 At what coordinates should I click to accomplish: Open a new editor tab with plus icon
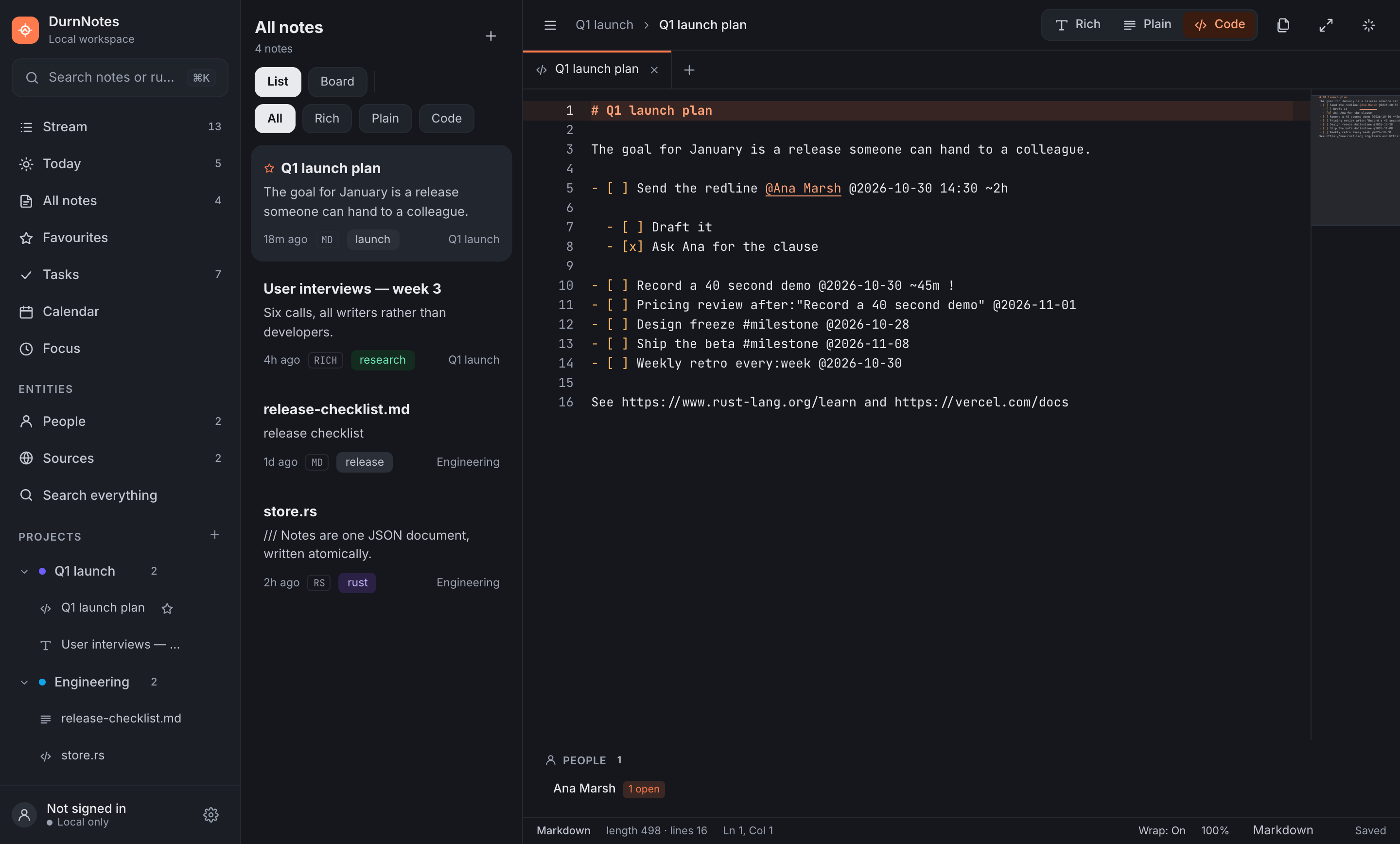[689, 70]
